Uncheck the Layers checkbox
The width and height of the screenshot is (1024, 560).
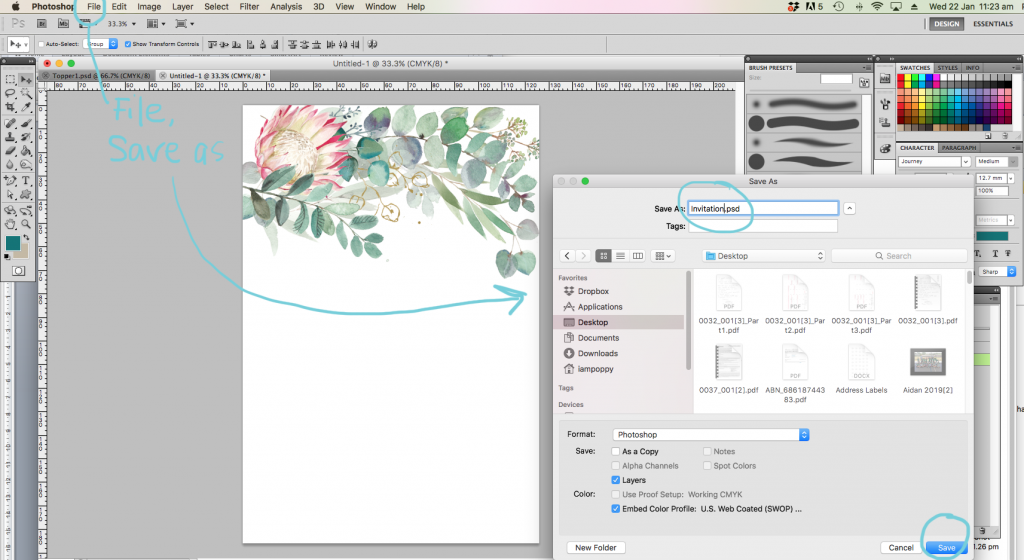[615, 480]
